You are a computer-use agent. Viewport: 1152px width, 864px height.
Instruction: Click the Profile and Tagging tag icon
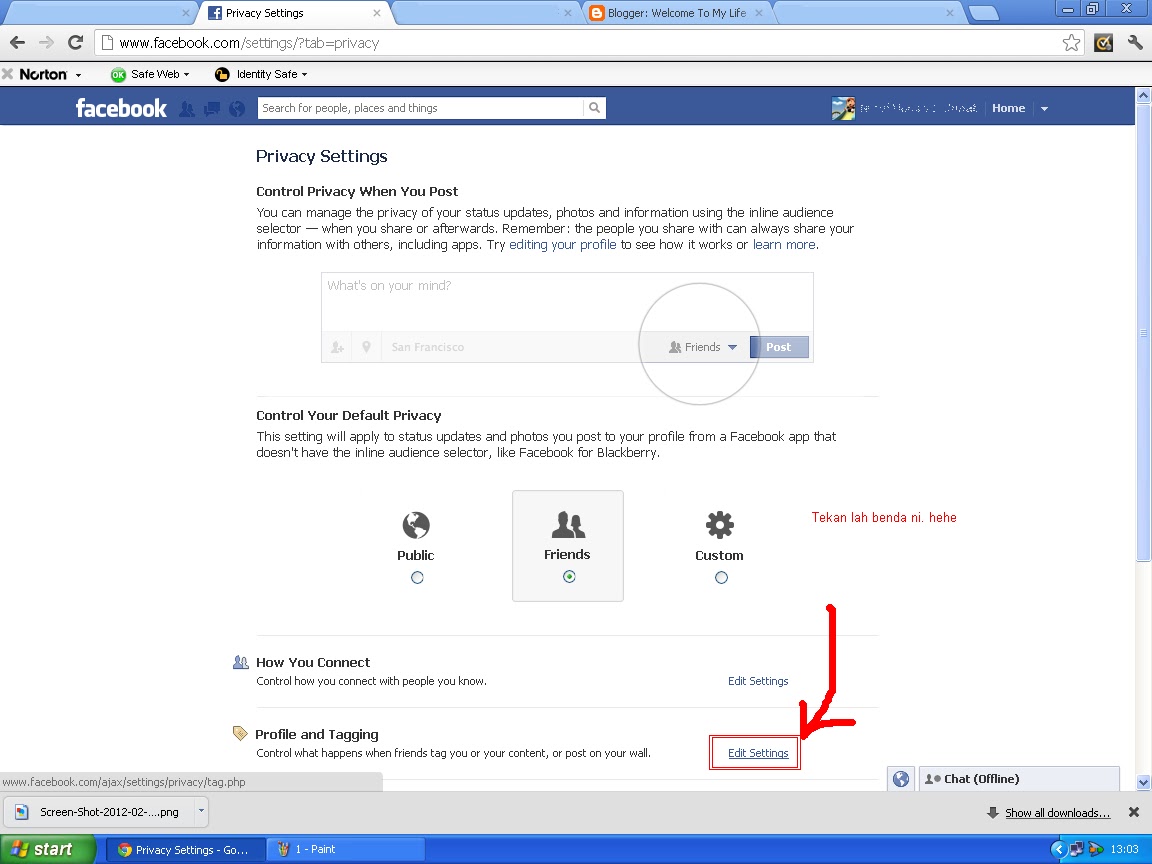coord(240,733)
